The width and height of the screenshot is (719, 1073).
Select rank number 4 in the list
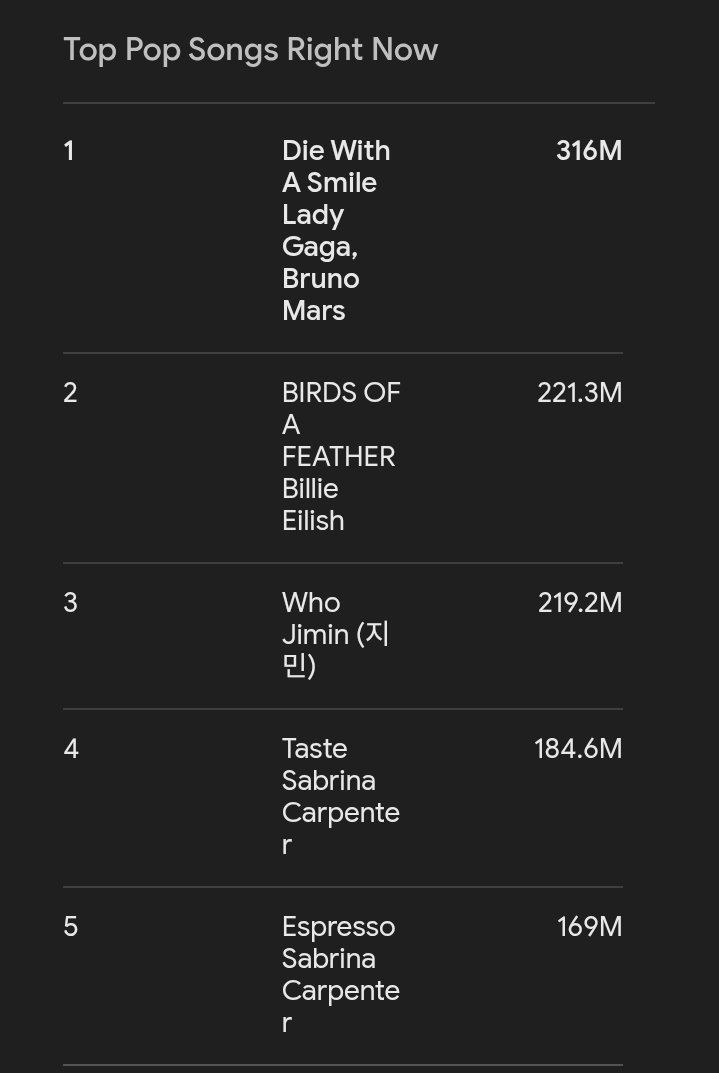[71, 749]
